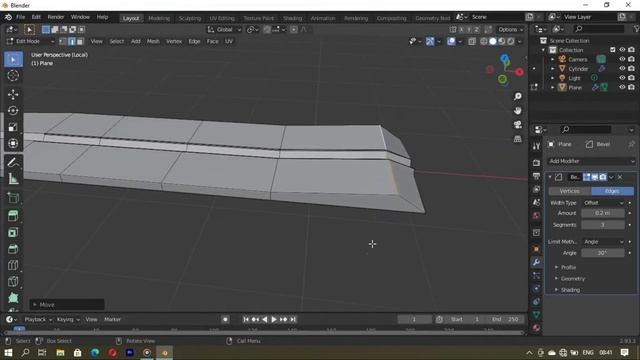Viewport: 640px width, 360px height.
Task: Hide Cylinder in viewport
Action: pyautogui.click(x=622, y=69)
